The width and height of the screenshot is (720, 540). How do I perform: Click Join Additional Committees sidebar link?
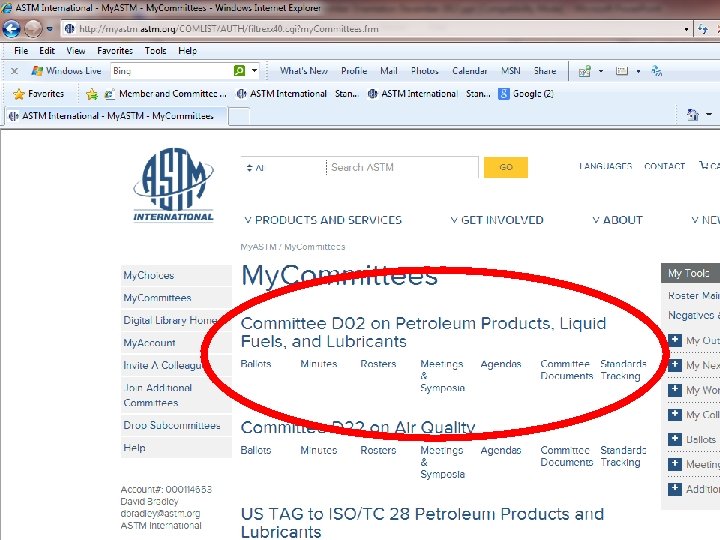pos(176,395)
